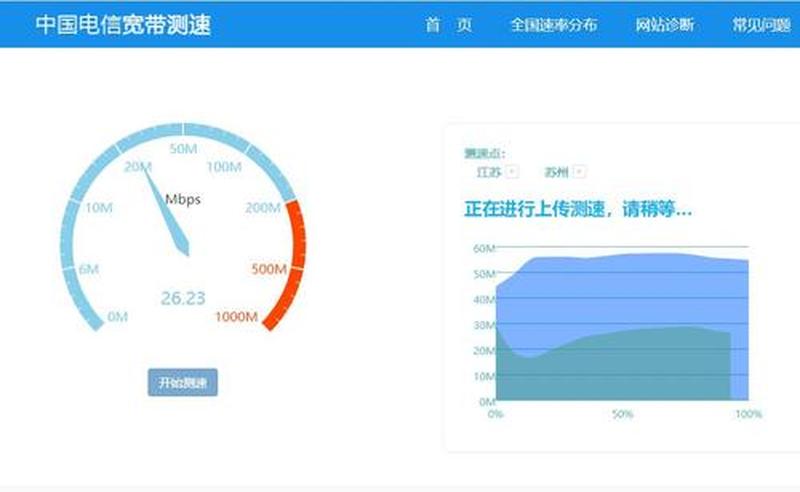Click the 中国电信宽带测速 site title

pos(123,24)
